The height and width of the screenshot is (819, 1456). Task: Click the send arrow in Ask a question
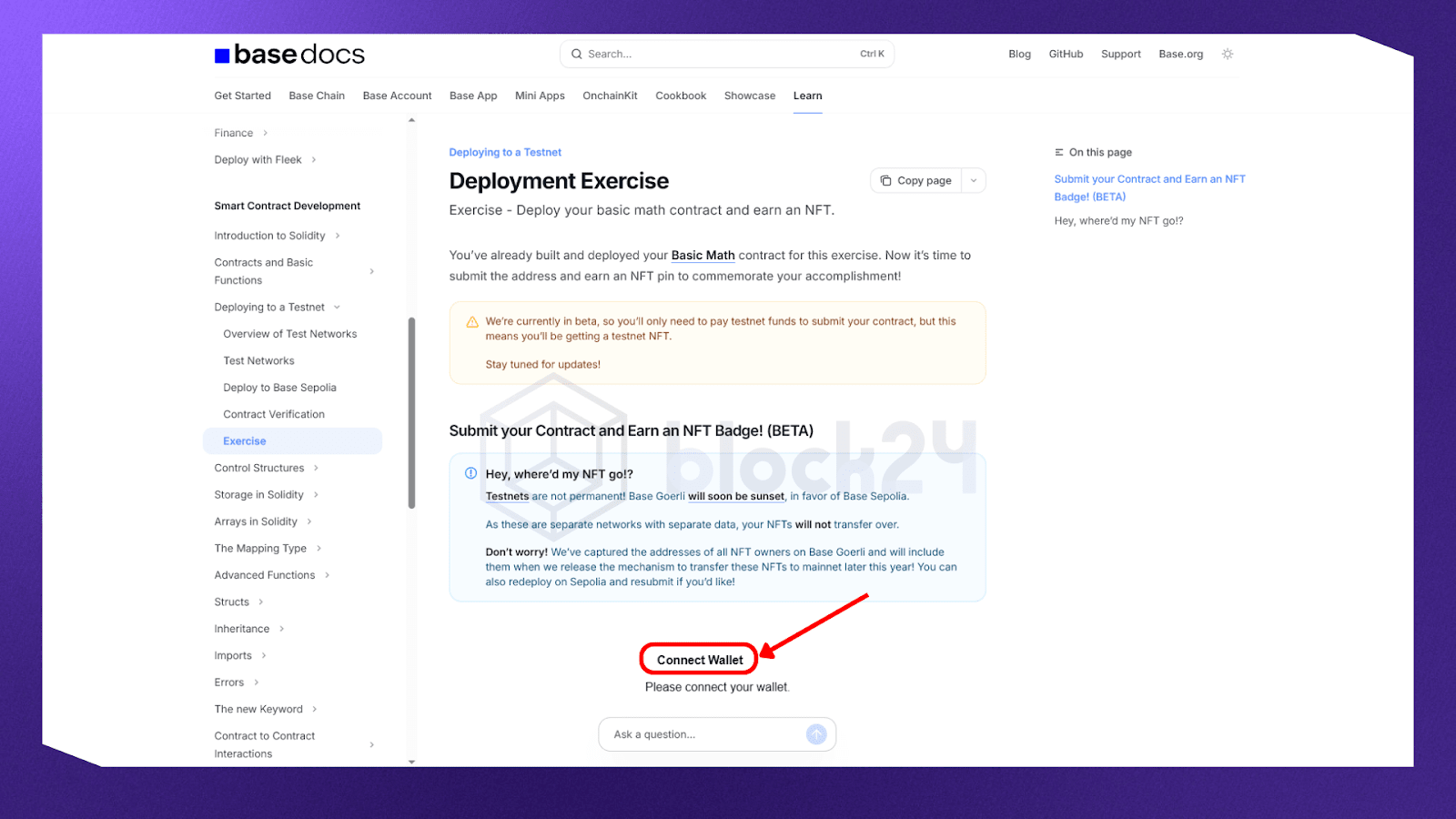(x=816, y=734)
